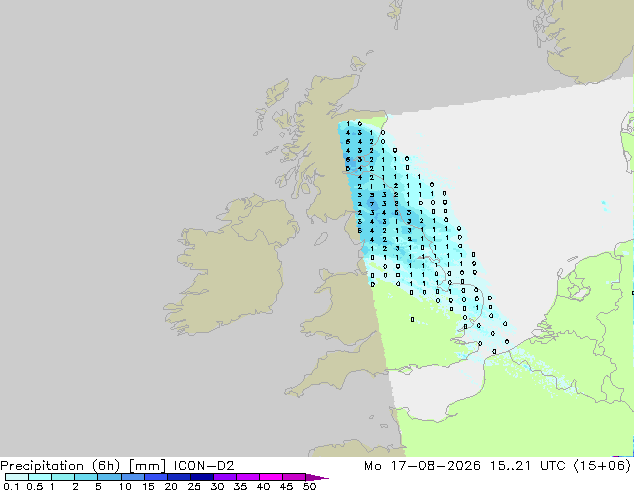Click the 1–2 mm legend color swatch
This screenshot has width=634, height=490.
coord(63,477)
